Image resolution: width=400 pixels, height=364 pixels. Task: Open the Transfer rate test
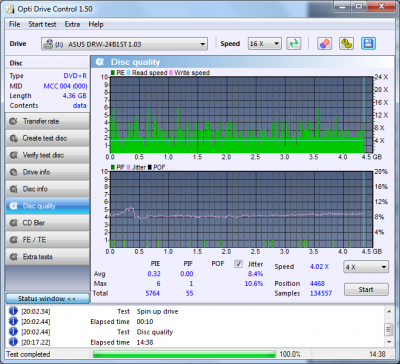click(x=47, y=121)
